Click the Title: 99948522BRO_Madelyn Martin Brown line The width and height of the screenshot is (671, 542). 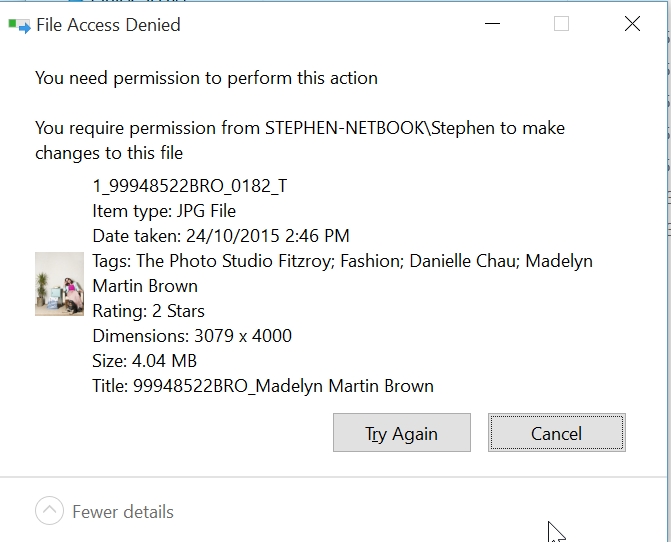[263, 386]
